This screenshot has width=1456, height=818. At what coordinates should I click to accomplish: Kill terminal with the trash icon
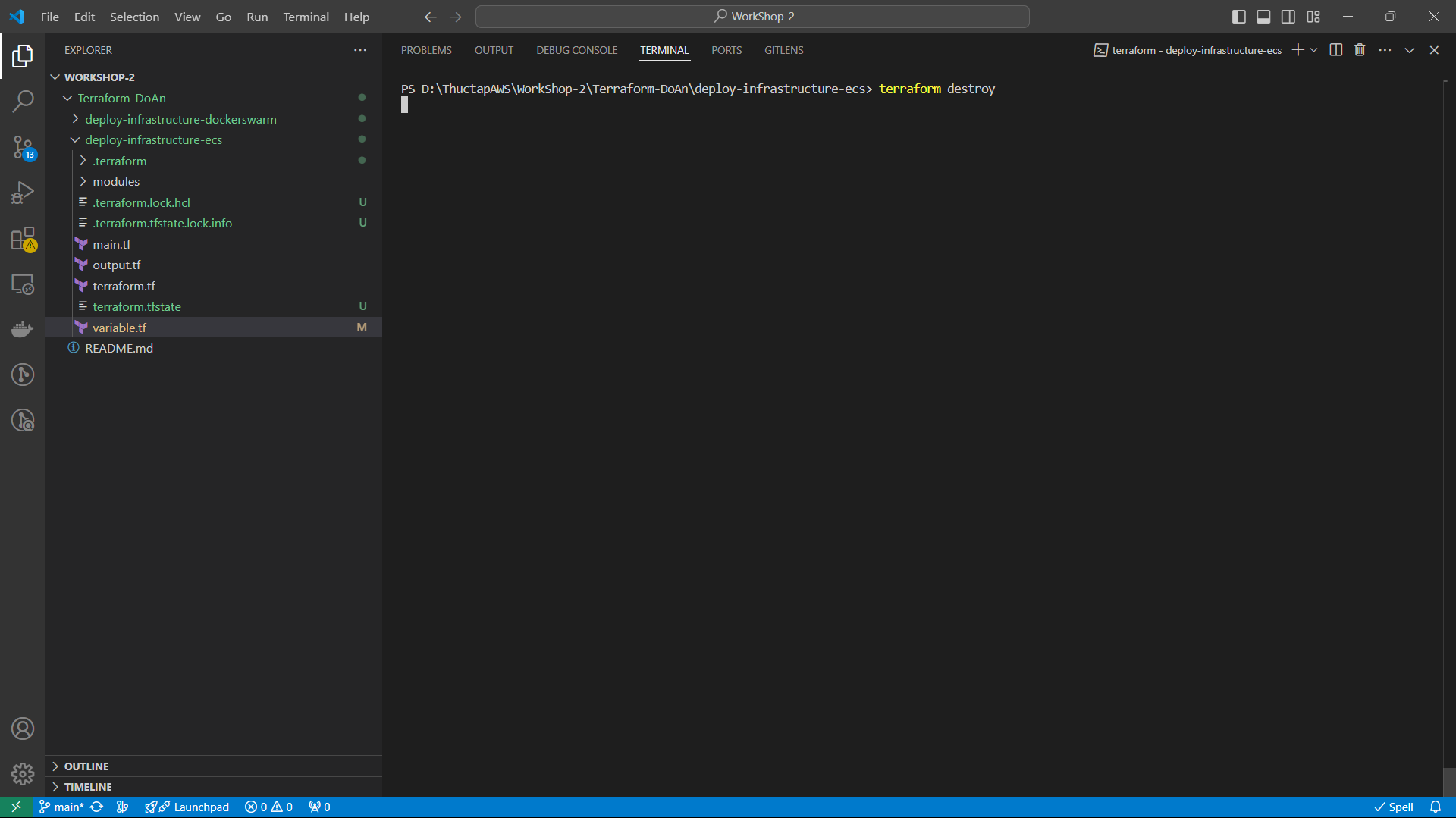tap(1360, 50)
